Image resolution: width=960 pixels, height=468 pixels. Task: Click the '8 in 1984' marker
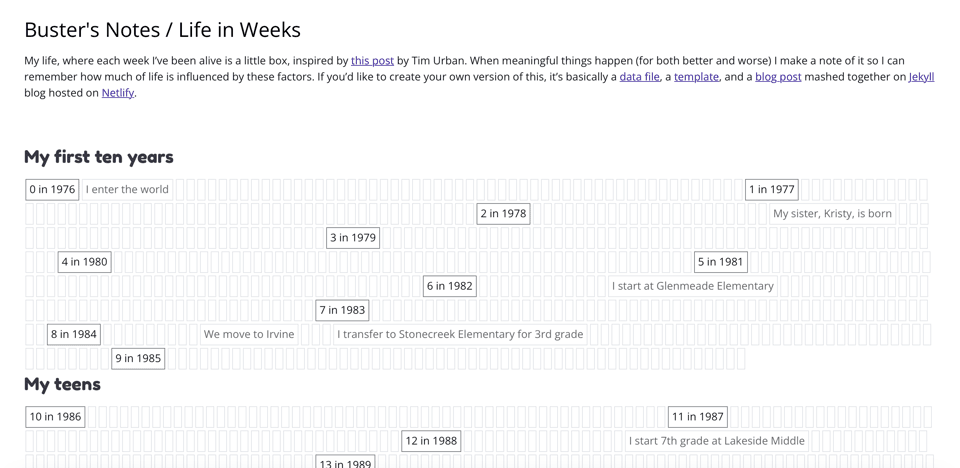click(x=74, y=334)
